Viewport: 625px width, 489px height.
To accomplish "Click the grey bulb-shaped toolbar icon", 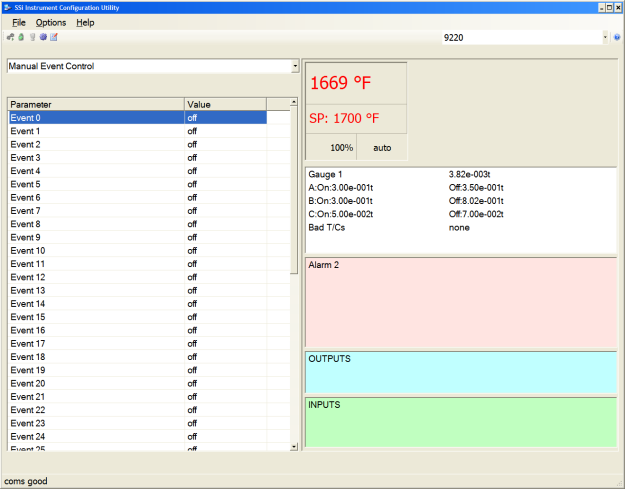I will click(x=32, y=37).
